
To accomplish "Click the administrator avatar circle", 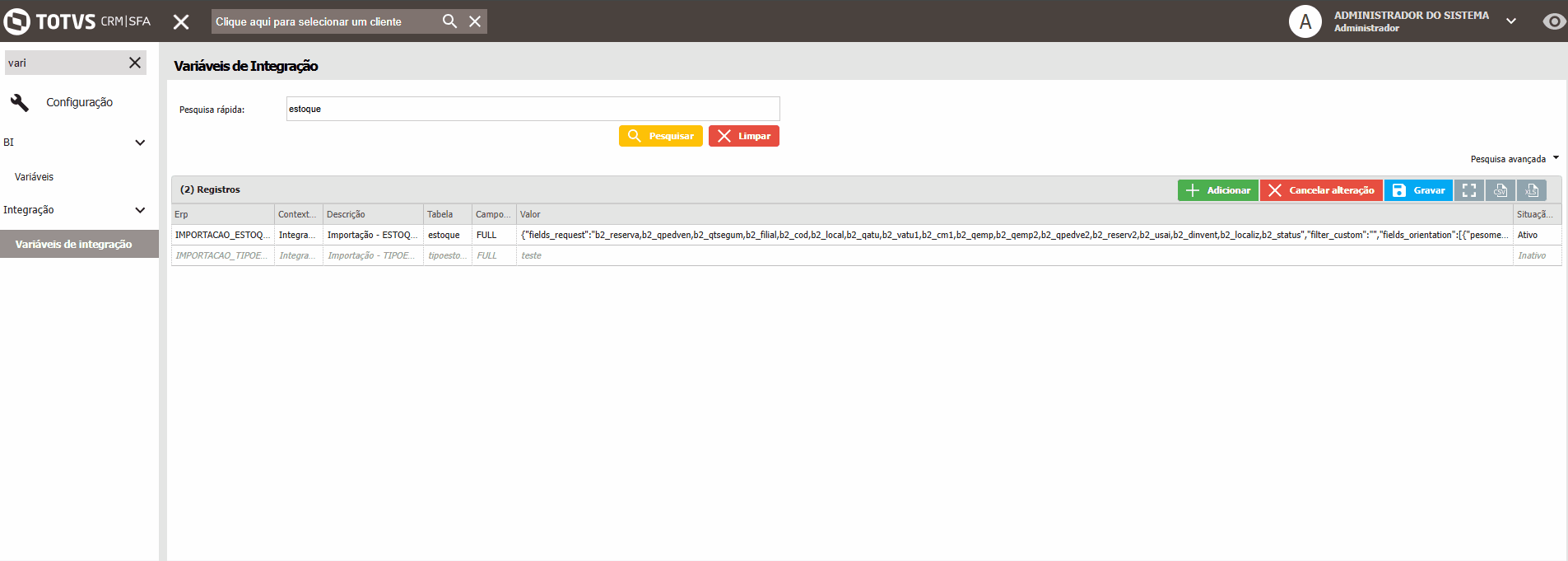I will point(1305,21).
